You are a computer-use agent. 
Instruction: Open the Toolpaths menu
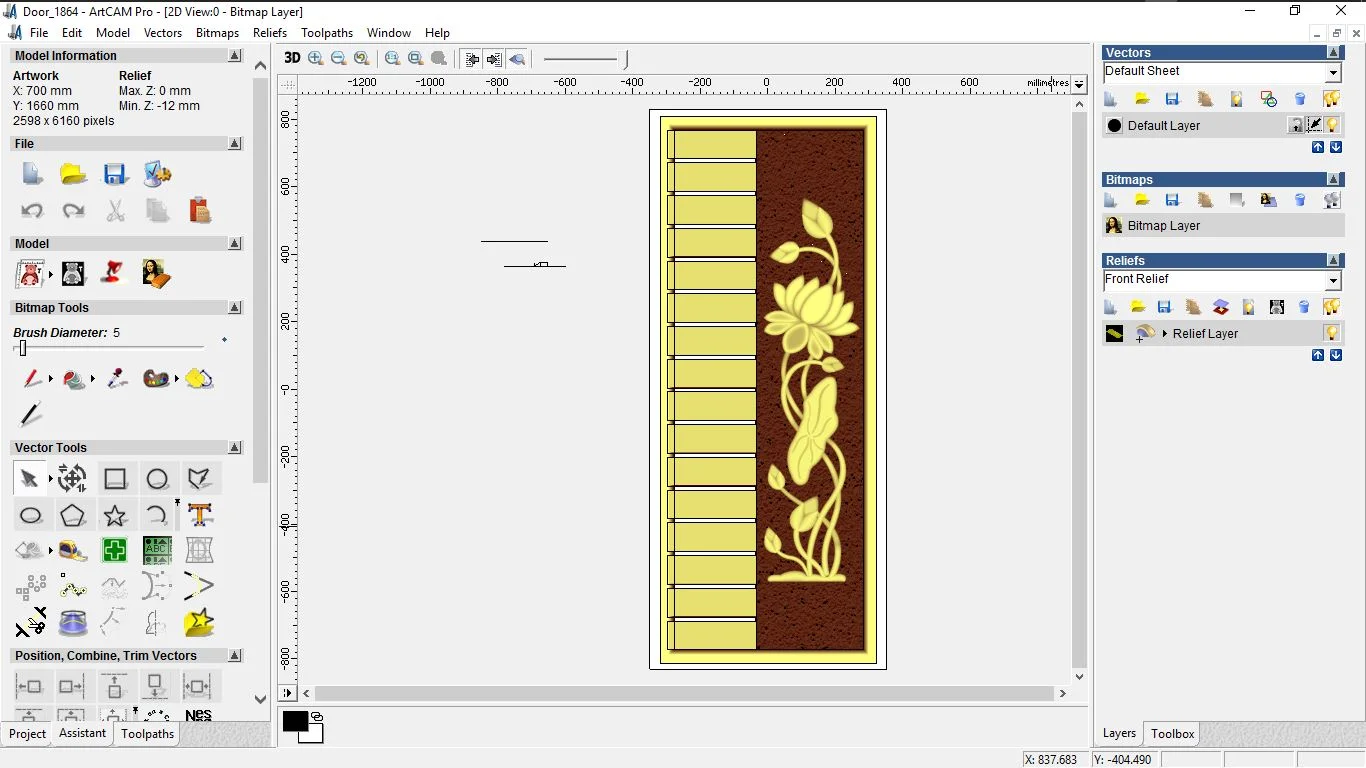(327, 33)
